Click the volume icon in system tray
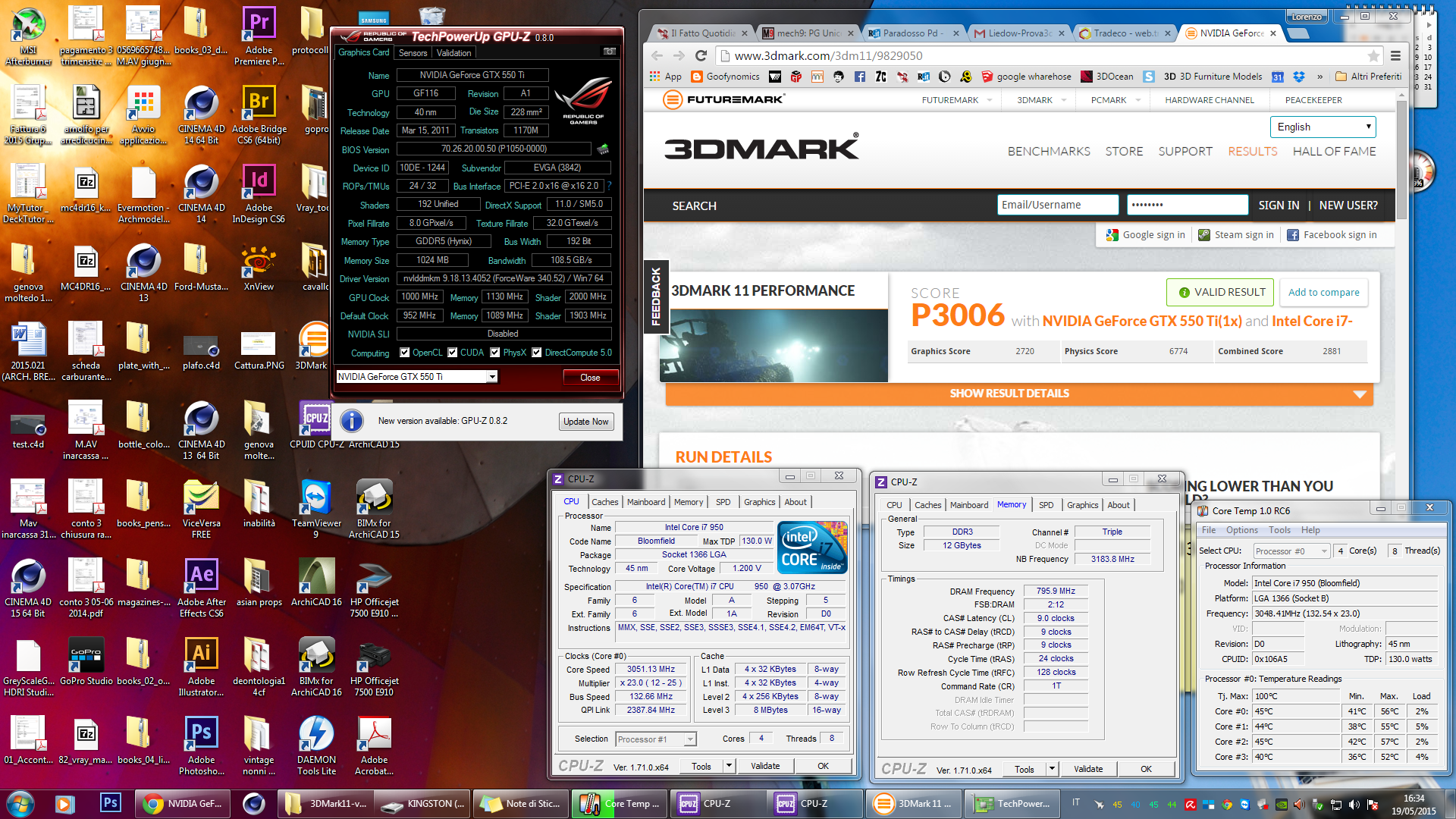The height and width of the screenshot is (819, 1456). (x=1354, y=805)
